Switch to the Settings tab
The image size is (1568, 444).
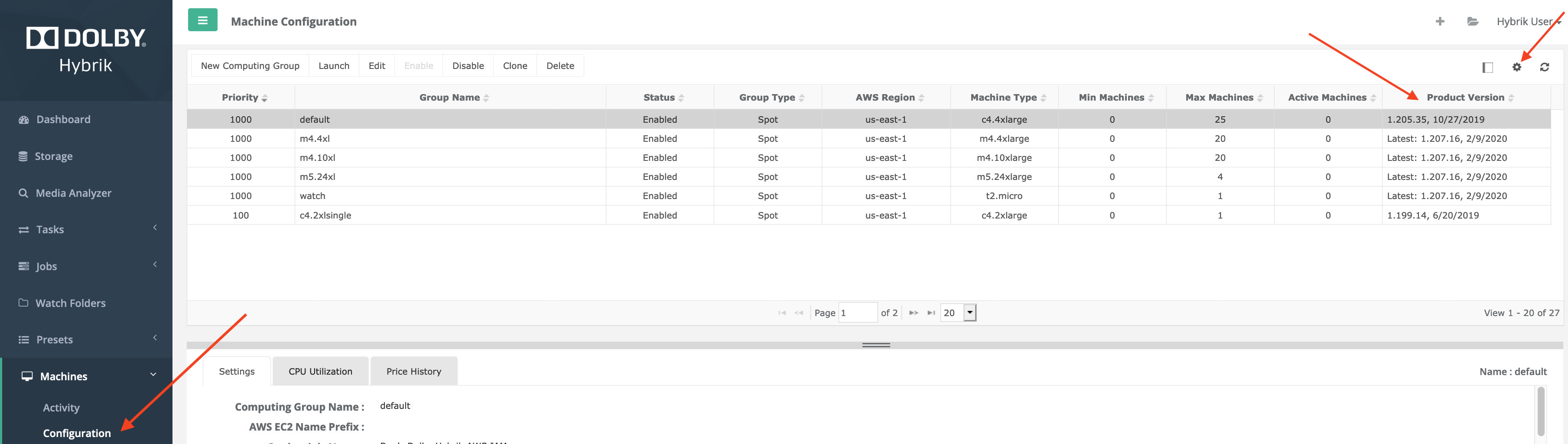[x=237, y=372]
